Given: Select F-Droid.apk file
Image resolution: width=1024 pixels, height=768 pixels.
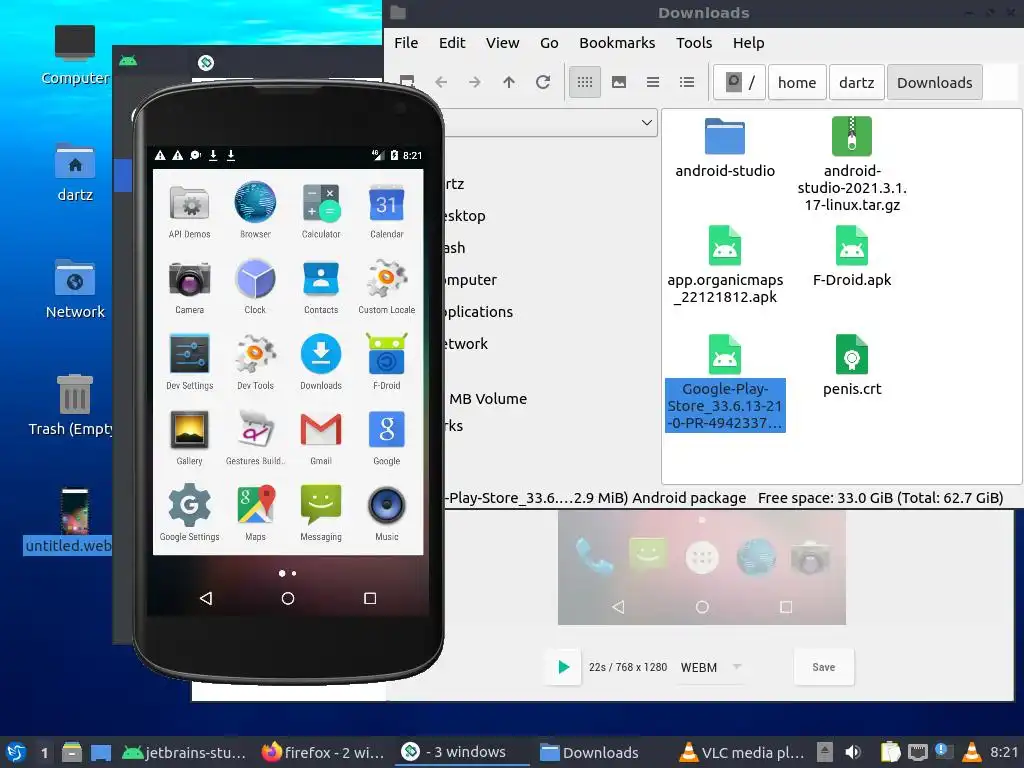Looking at the screenshot, I should click(x=852, y=256).
